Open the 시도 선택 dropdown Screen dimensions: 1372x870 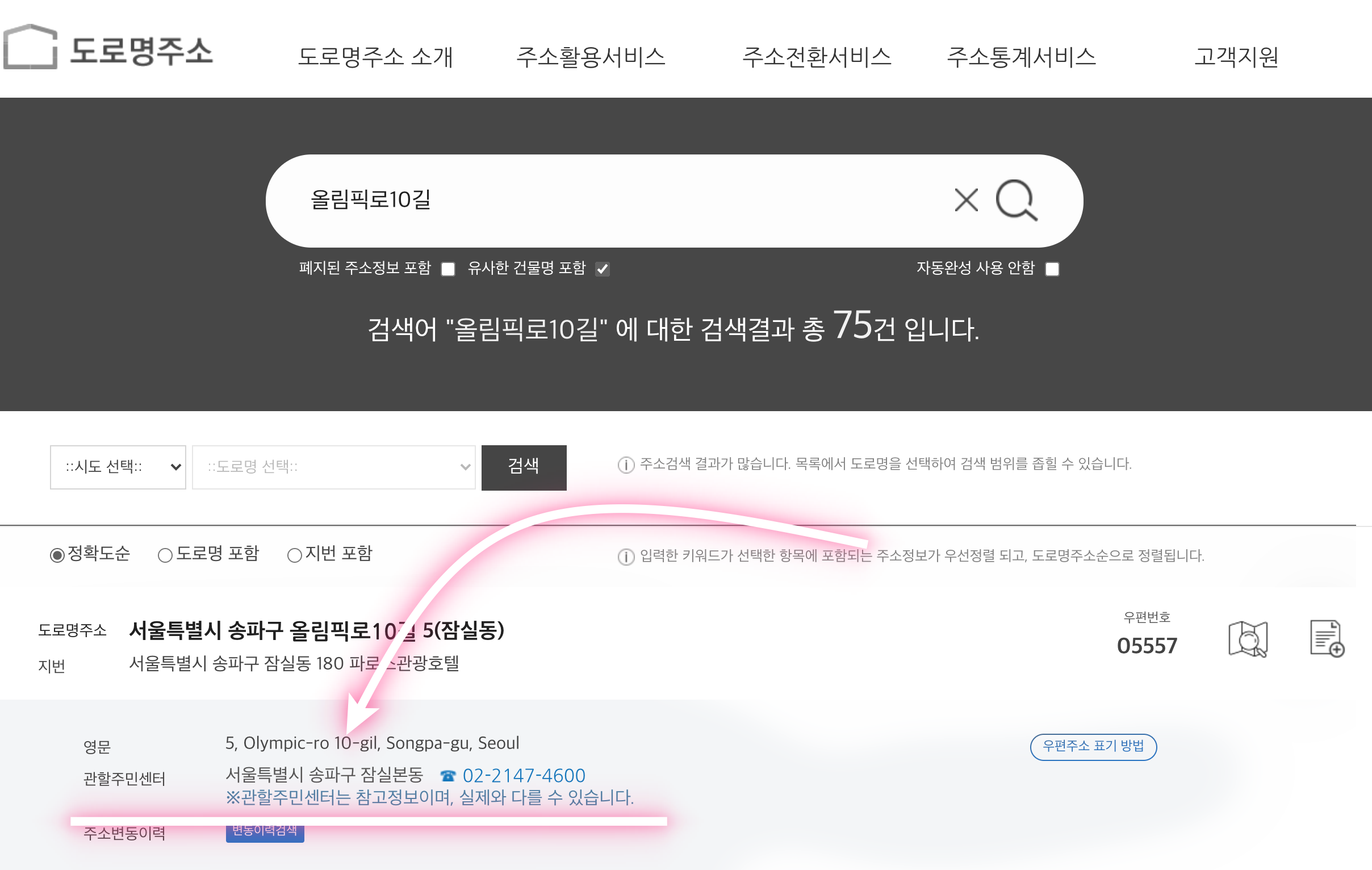(118, 467)
